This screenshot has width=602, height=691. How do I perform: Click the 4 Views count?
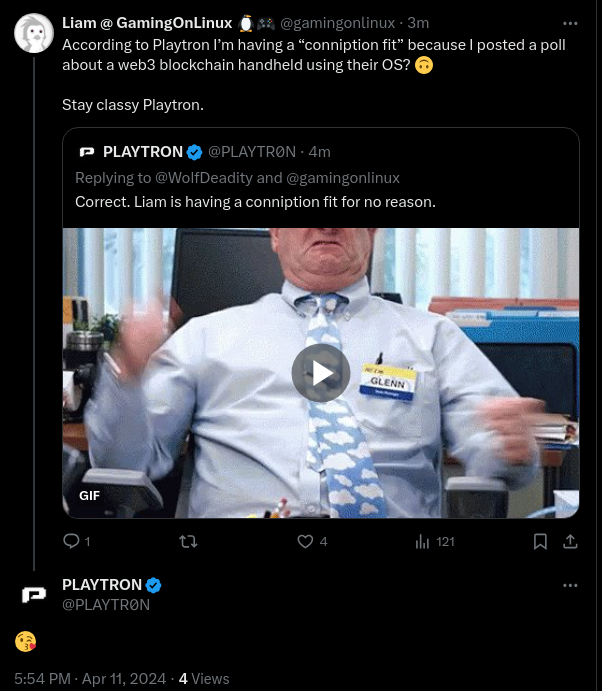coord(204,678)
